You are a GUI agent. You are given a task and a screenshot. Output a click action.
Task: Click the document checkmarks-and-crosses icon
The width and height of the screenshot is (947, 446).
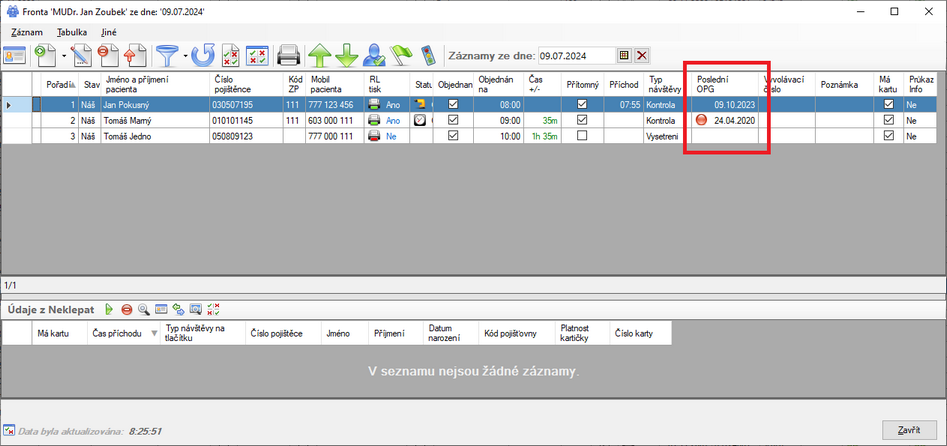coord(231,56)
